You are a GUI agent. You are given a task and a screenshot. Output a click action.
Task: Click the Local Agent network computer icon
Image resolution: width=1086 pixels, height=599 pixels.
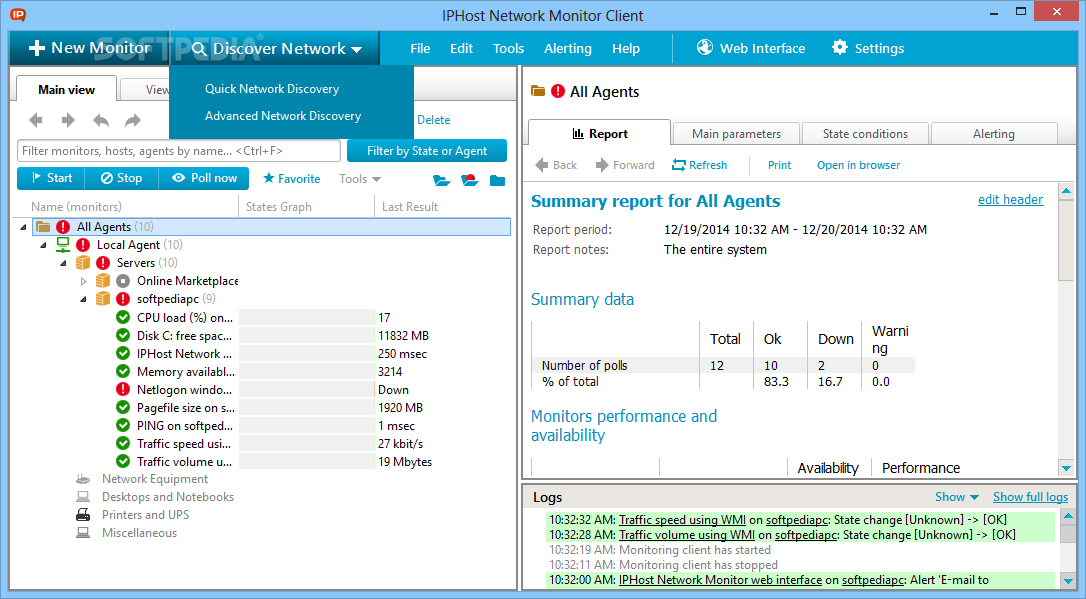click(x=63, y=244)
